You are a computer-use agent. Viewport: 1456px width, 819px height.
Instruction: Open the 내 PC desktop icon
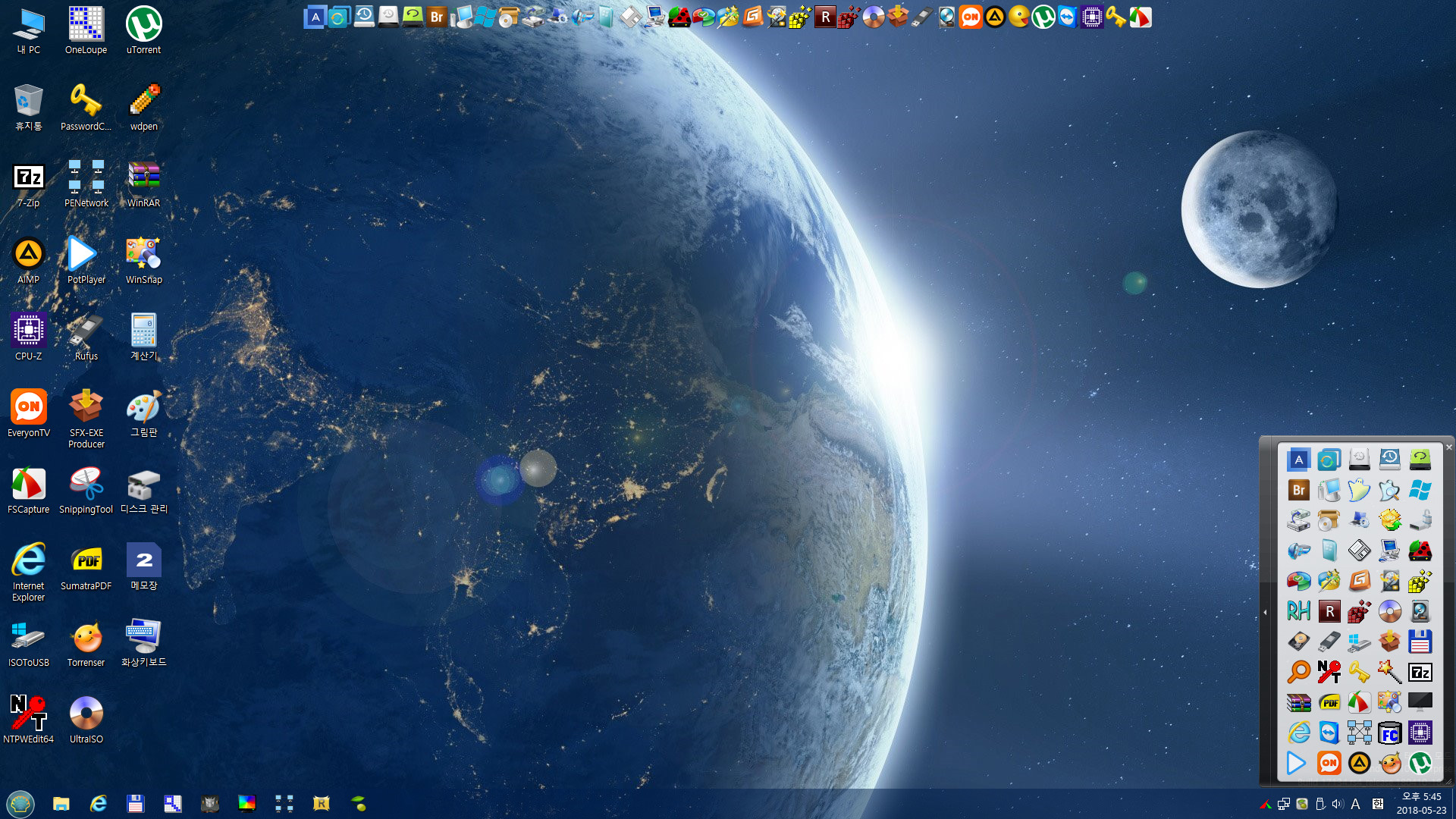pos(29,31)
